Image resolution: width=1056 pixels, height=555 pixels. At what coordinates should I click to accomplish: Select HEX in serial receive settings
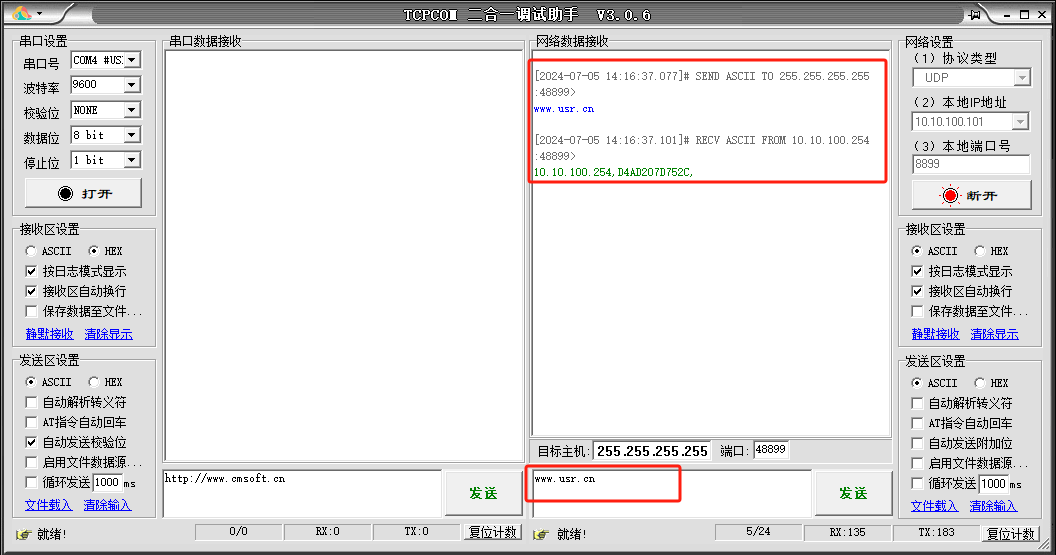[x=94, y=251]
